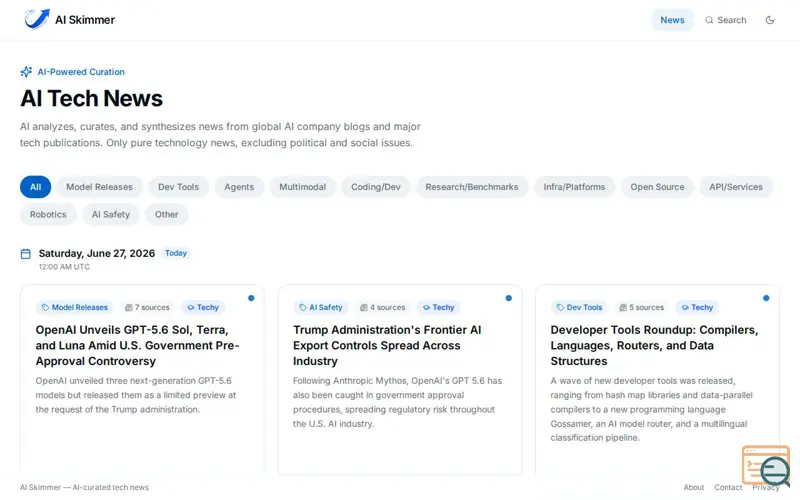Filter by API/Services category
The height and width of the screenshot is (500, 800).
tap(736, 187)
